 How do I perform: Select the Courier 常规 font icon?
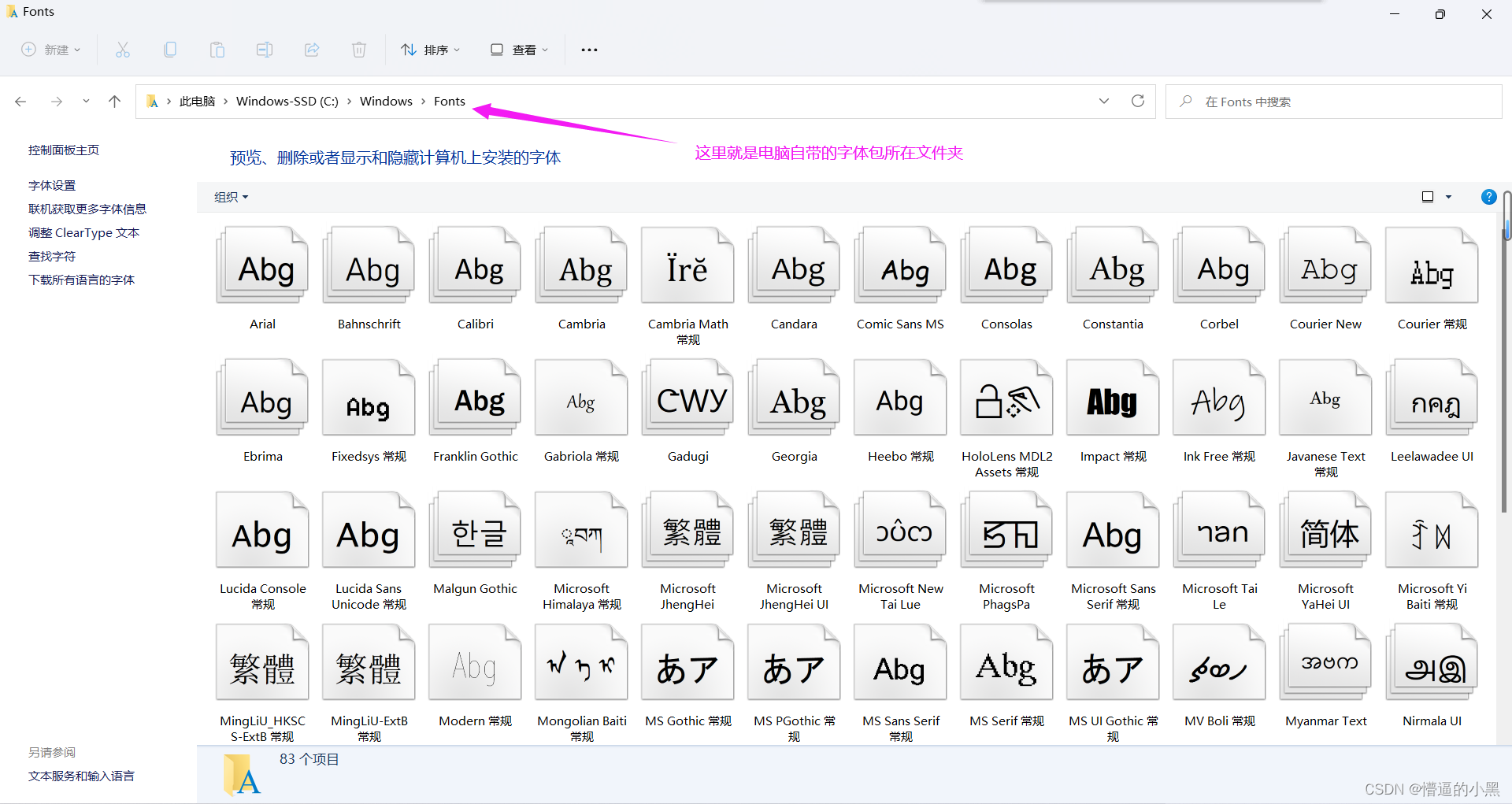(1432, 265)
